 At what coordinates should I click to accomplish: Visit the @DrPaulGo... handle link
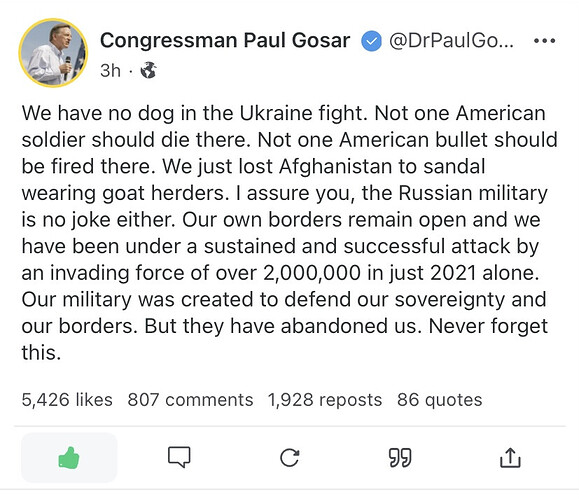[451, 41]
